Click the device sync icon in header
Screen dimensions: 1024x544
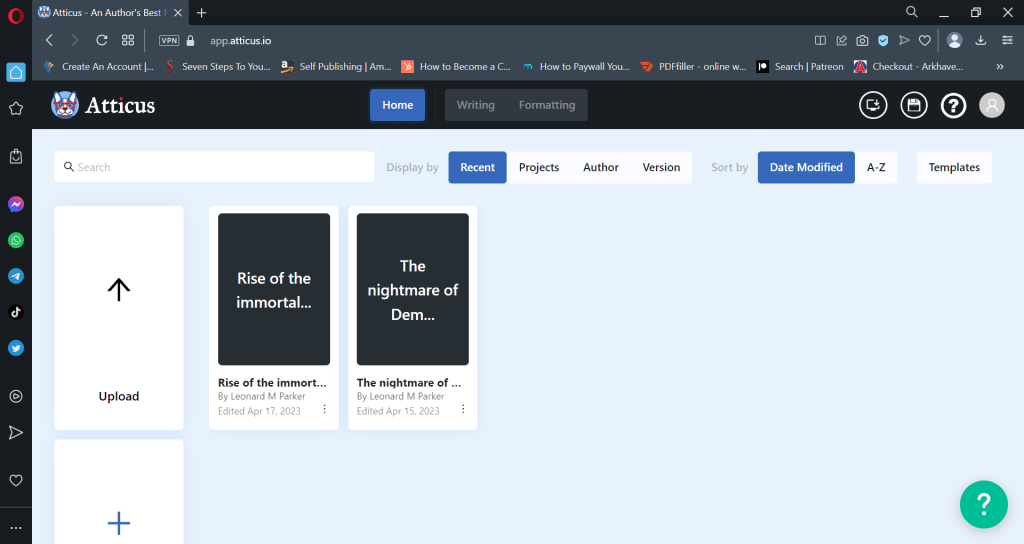click(x=873, y=105)
